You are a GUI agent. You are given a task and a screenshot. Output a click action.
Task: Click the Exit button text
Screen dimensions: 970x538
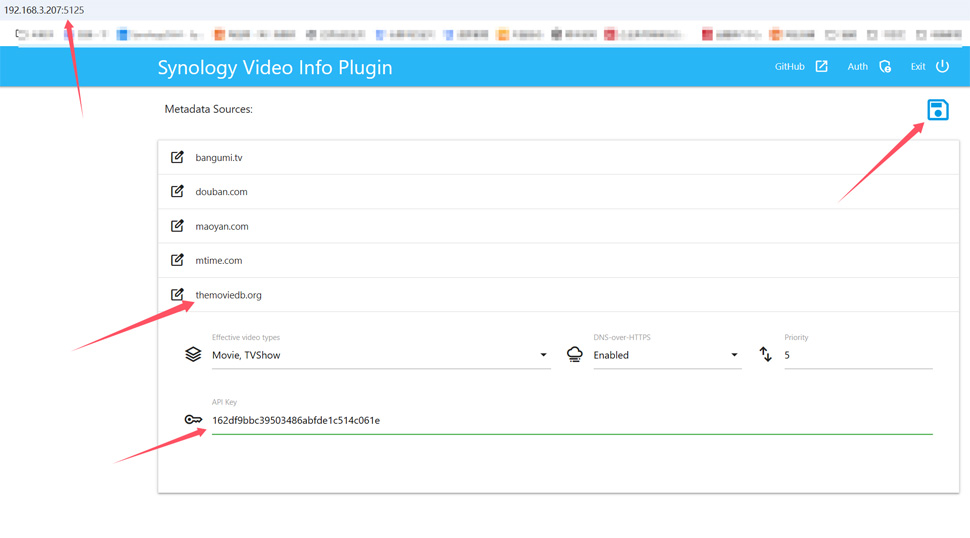pos(917,67)
